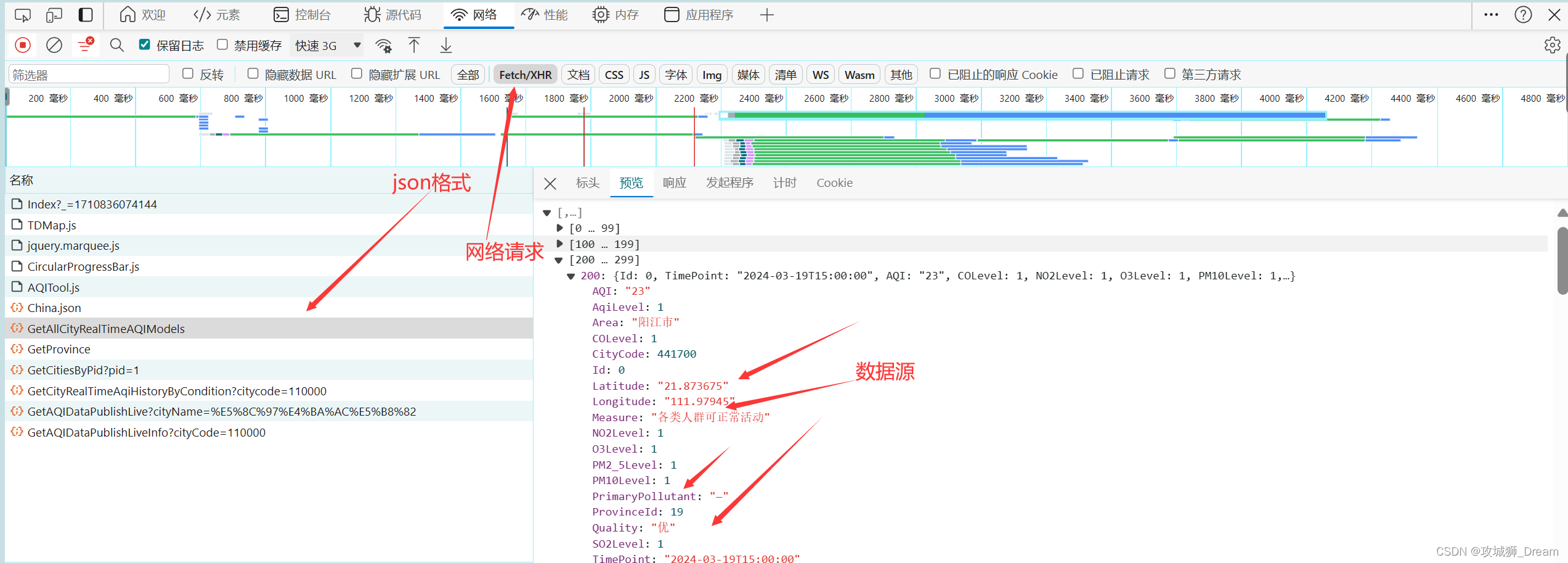Click the export HAR download arrow
The width and height of the screenshot is (1568, 563).
[446, 45]
